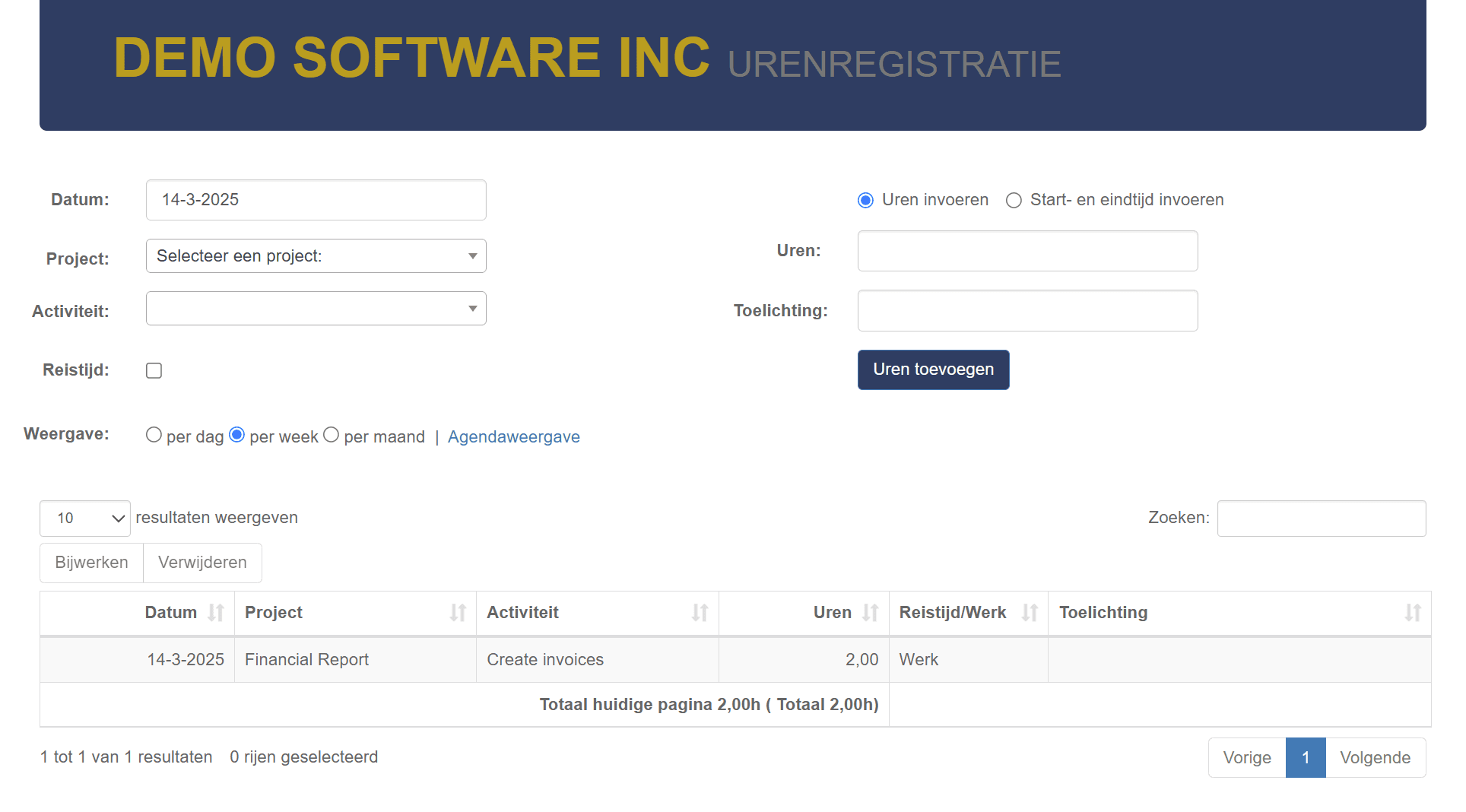This screenshot has height=812, width=1466.
Task: Enable the Reistijd checkbox
Action: (x=154, y=370)
